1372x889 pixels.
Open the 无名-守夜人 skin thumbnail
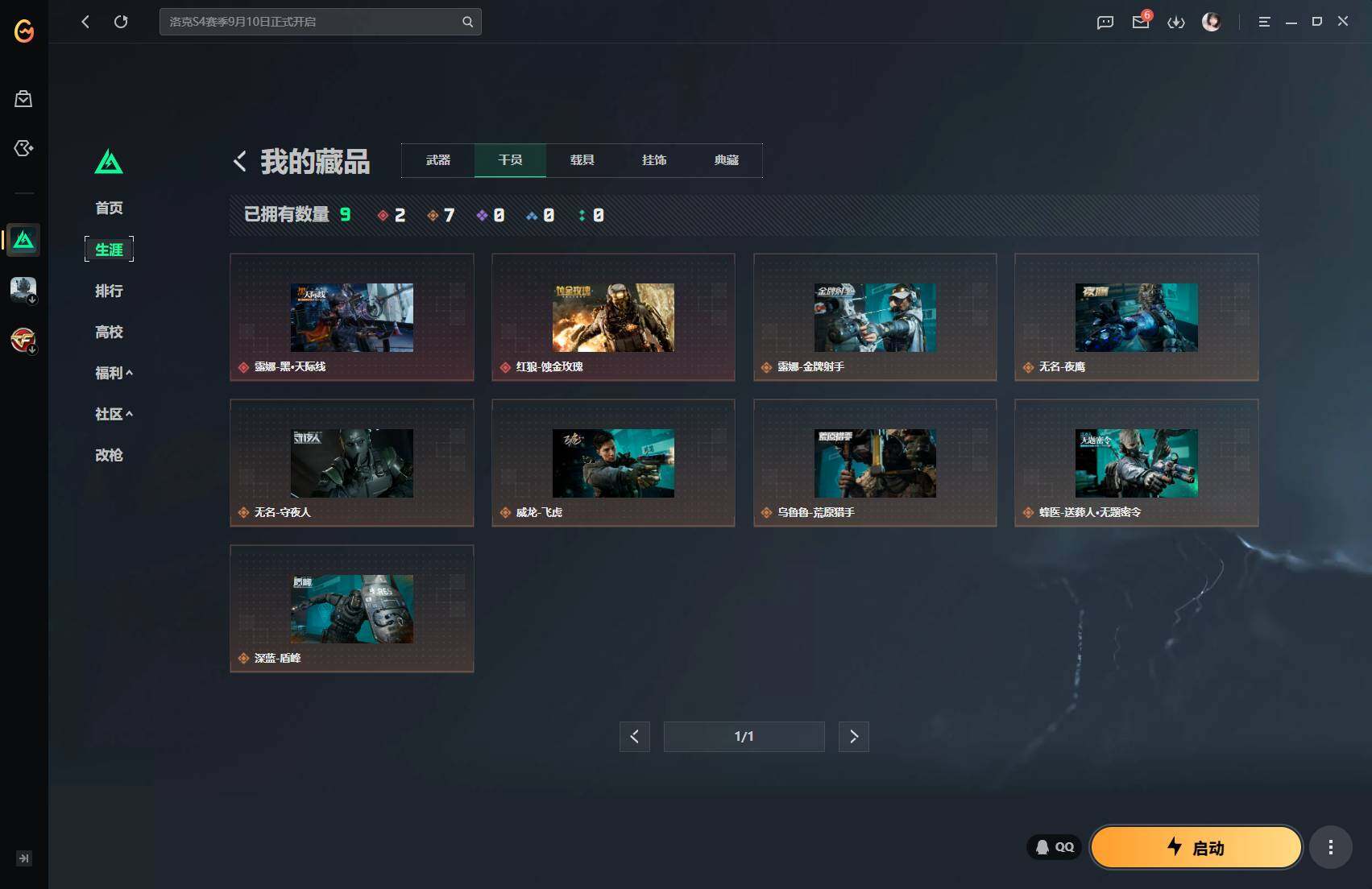(x=352, y=463)
